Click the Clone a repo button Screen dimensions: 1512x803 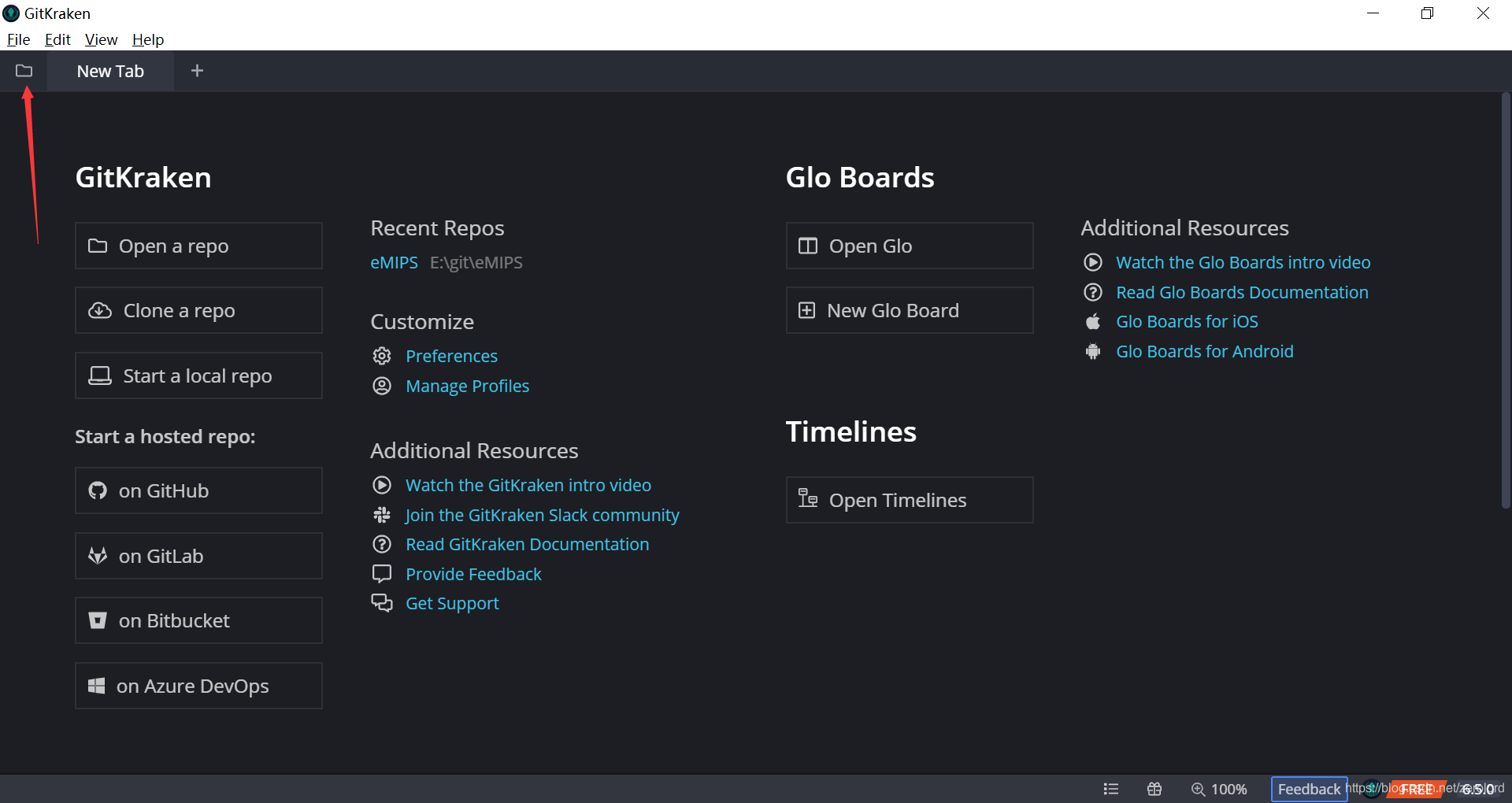tap(198, 310)
